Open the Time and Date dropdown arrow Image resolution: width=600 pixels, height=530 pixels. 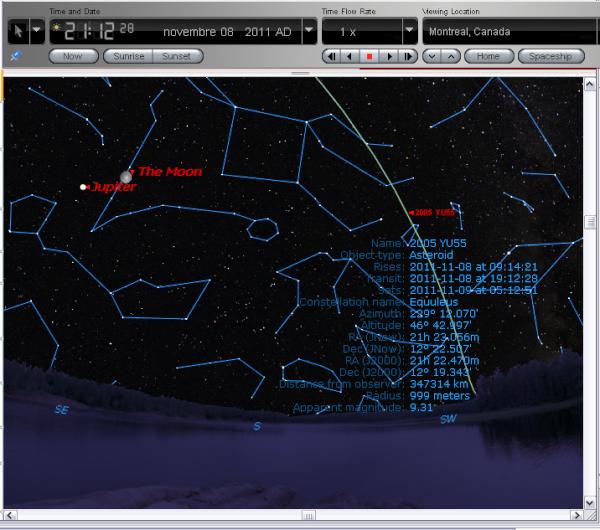point(309,31)
